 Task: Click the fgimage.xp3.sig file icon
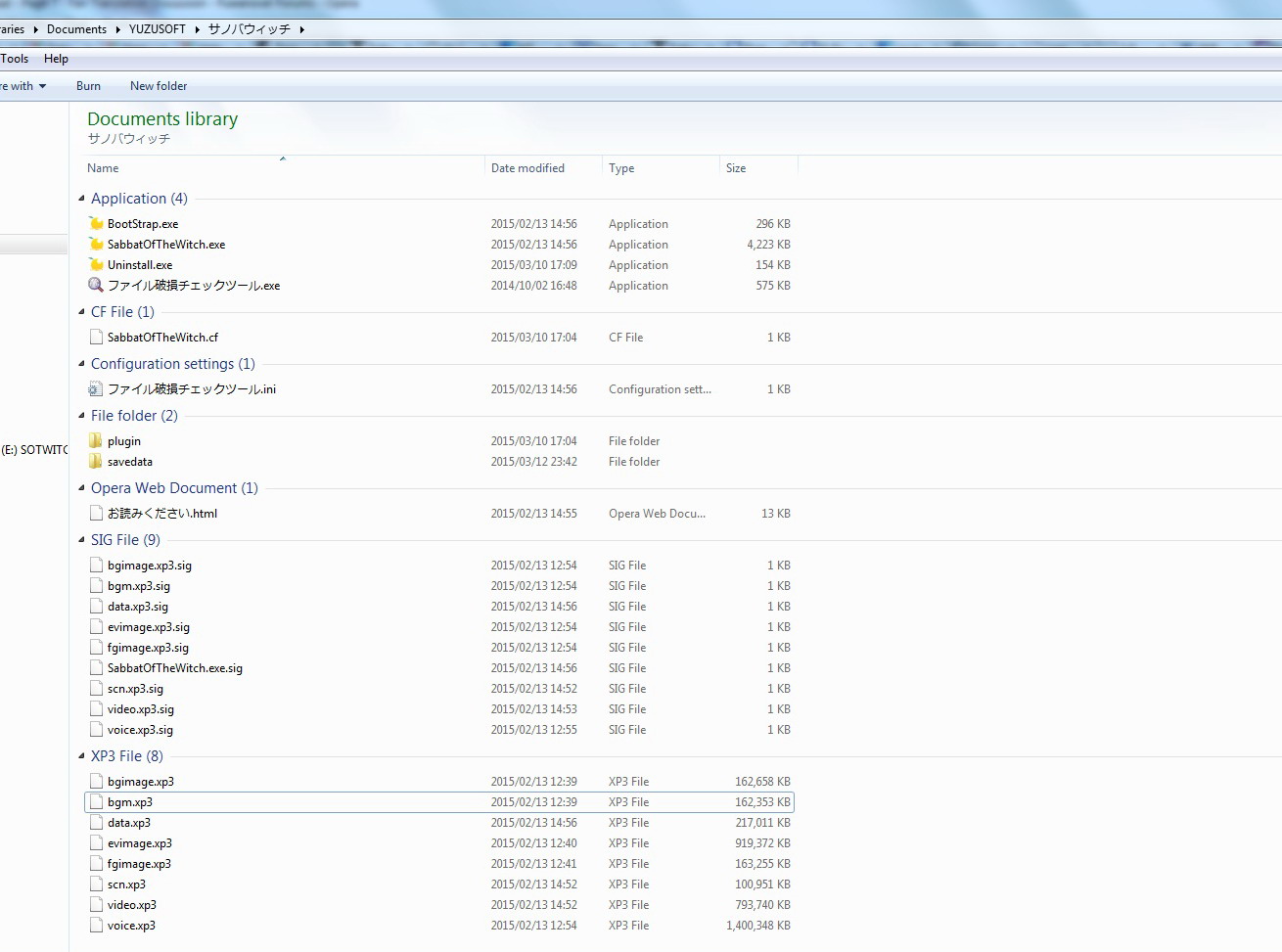tap(96, 647)
